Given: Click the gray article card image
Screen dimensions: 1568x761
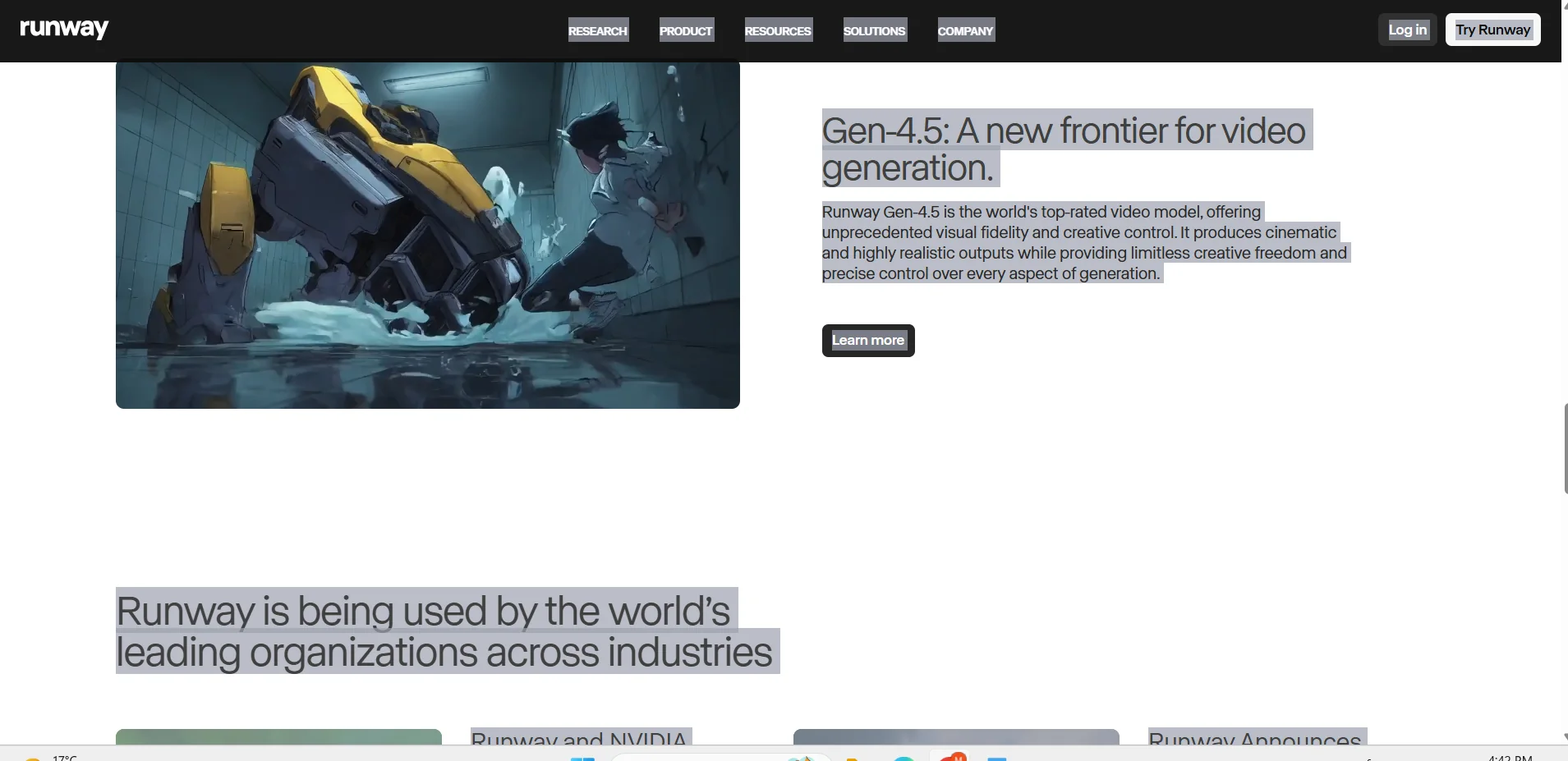Looking at the screenshot, I should [955, 736].
